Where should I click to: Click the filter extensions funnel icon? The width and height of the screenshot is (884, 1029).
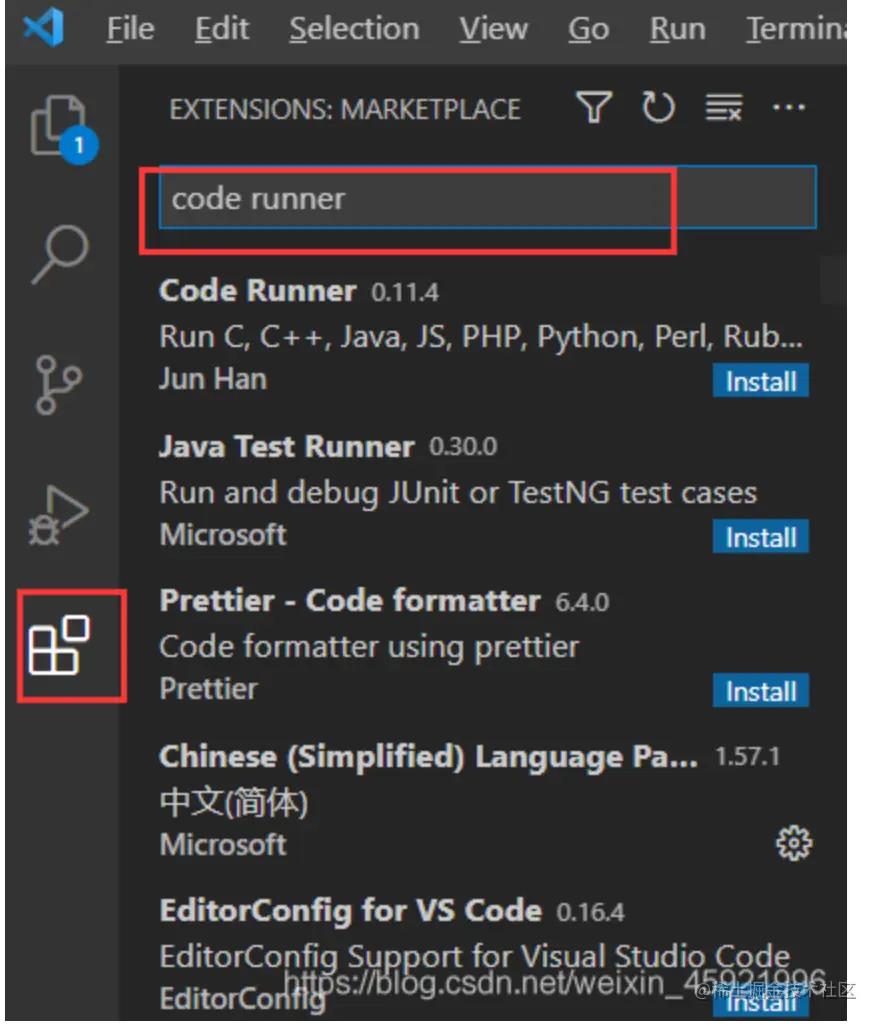pyautogui.click(x=594, y=107)
